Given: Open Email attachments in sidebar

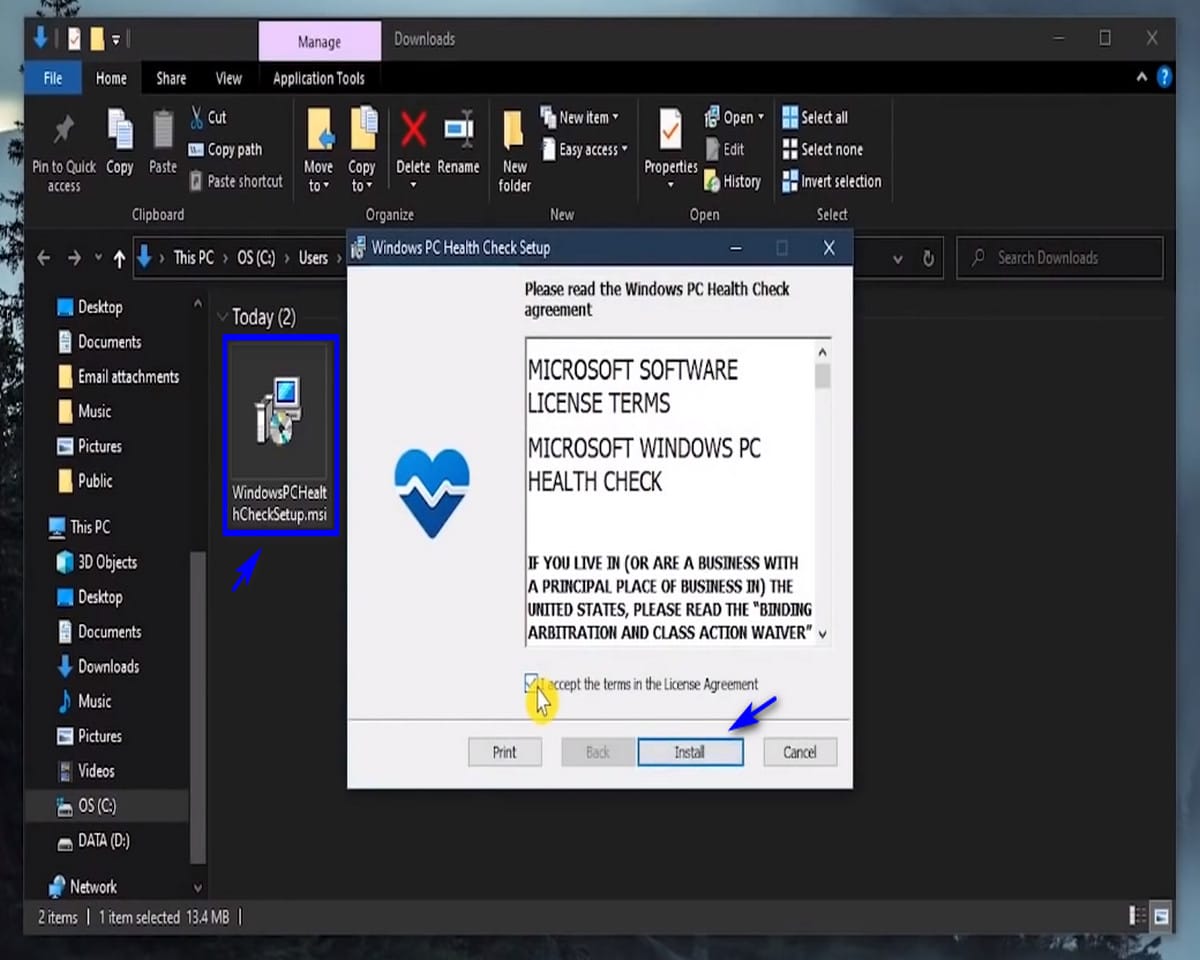Looking at the screenshot, I should [x=117, y=377].
